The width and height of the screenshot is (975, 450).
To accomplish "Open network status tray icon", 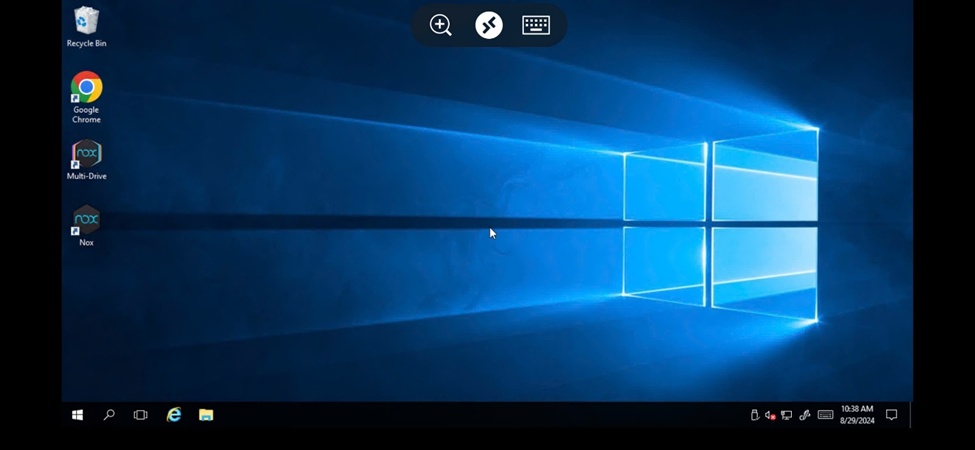I will tap(787, 415).
